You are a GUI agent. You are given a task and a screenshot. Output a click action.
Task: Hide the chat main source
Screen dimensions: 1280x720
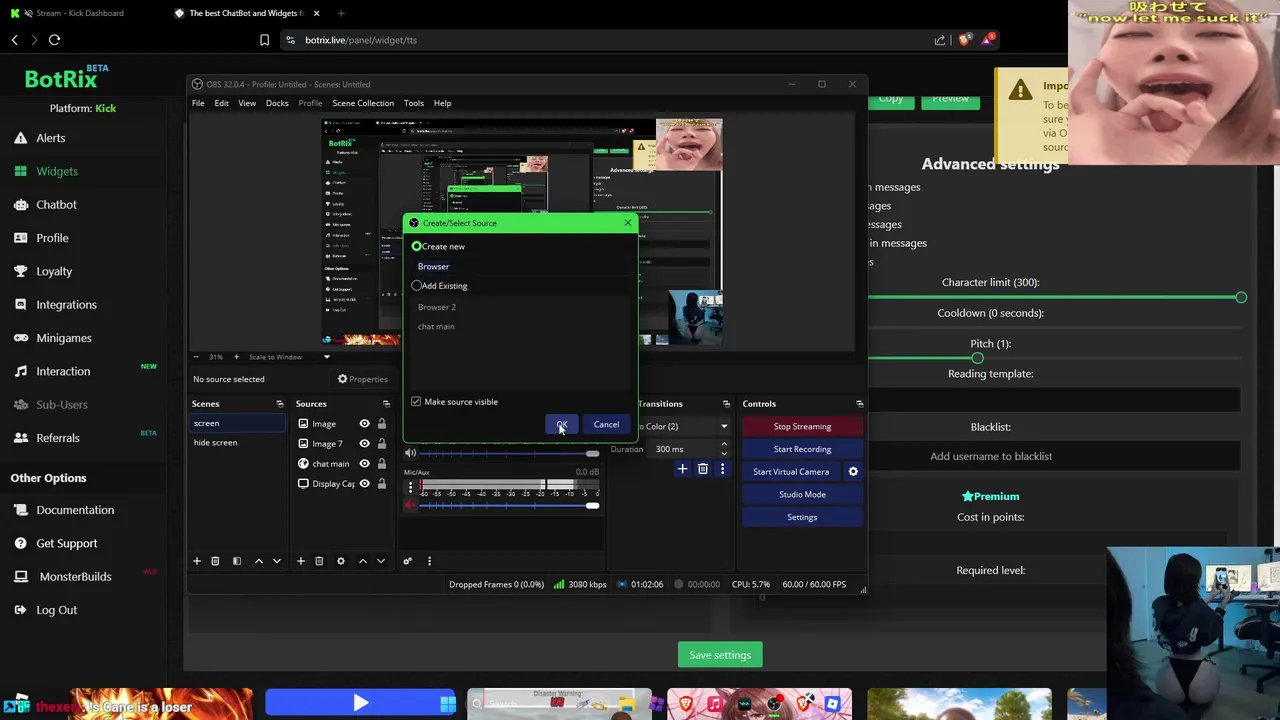(364, 464)
